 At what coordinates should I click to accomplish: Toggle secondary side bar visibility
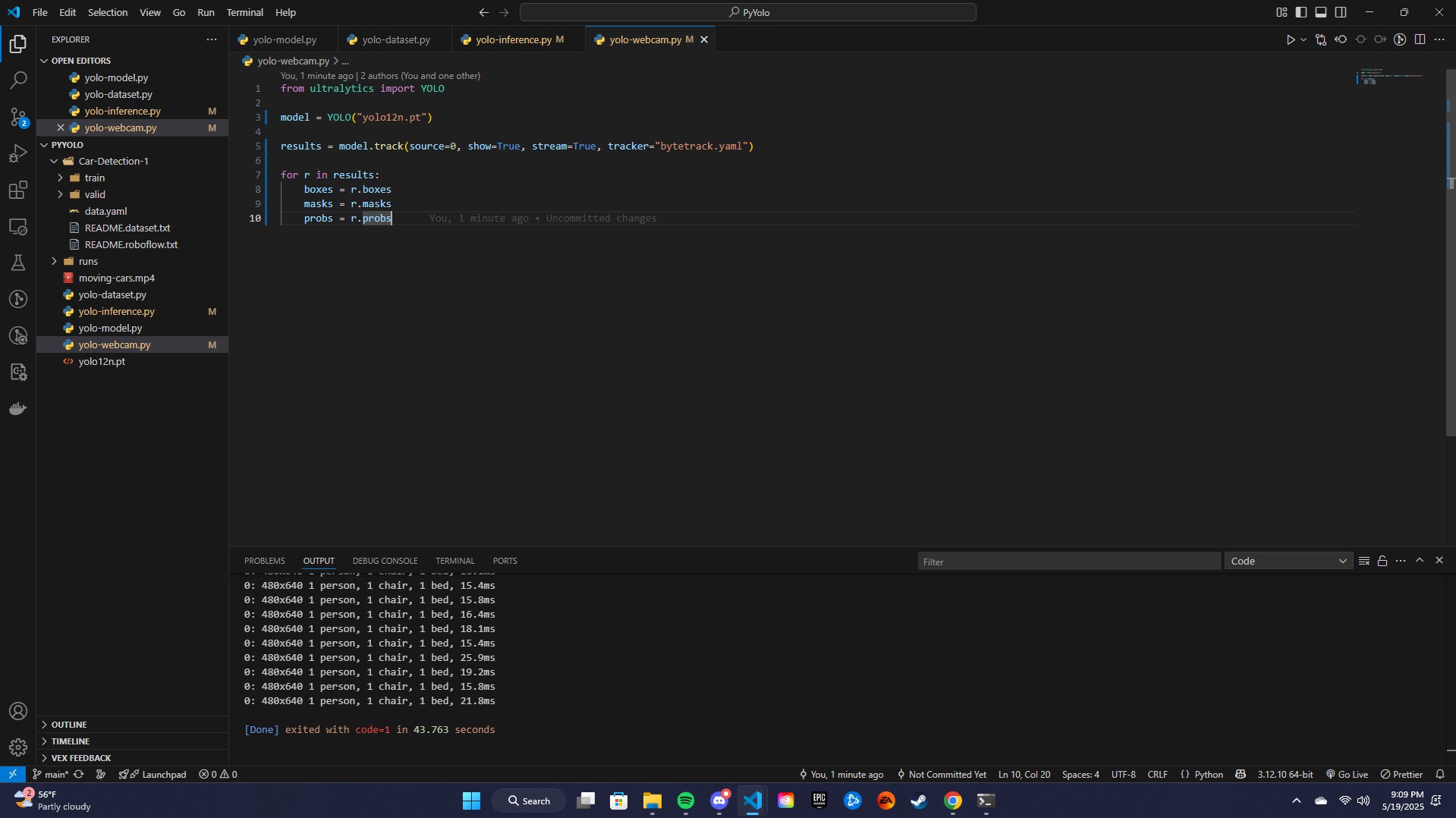[1341, 12]
